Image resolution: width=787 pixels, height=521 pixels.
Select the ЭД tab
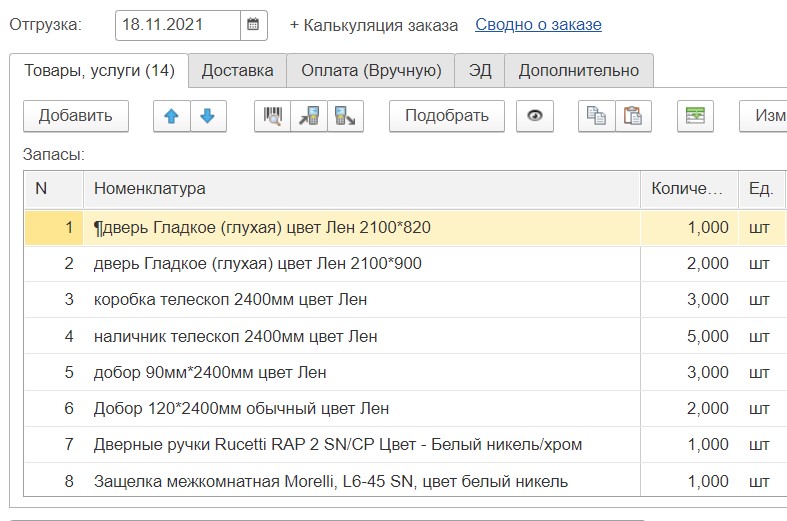click(480, 70)
